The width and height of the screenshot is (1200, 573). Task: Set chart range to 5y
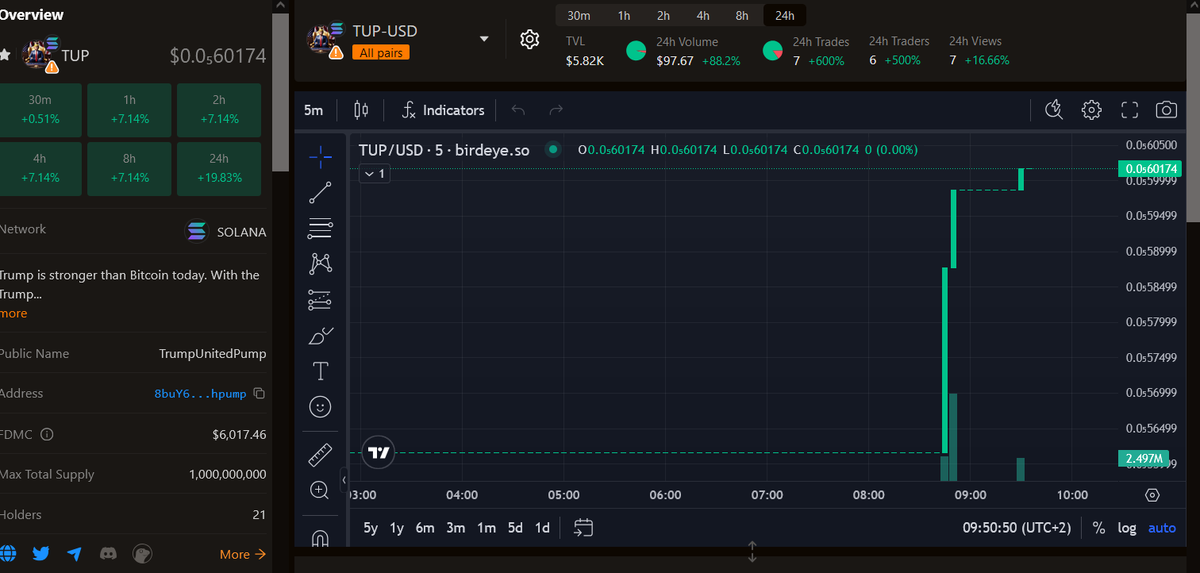click(371, 528)
